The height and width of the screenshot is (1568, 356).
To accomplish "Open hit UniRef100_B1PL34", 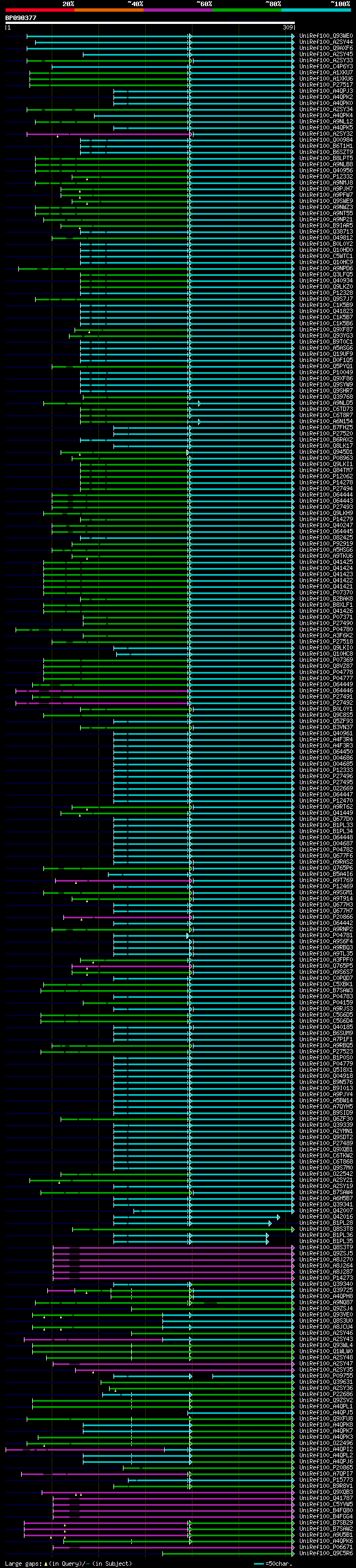I will tap(325, 831).
